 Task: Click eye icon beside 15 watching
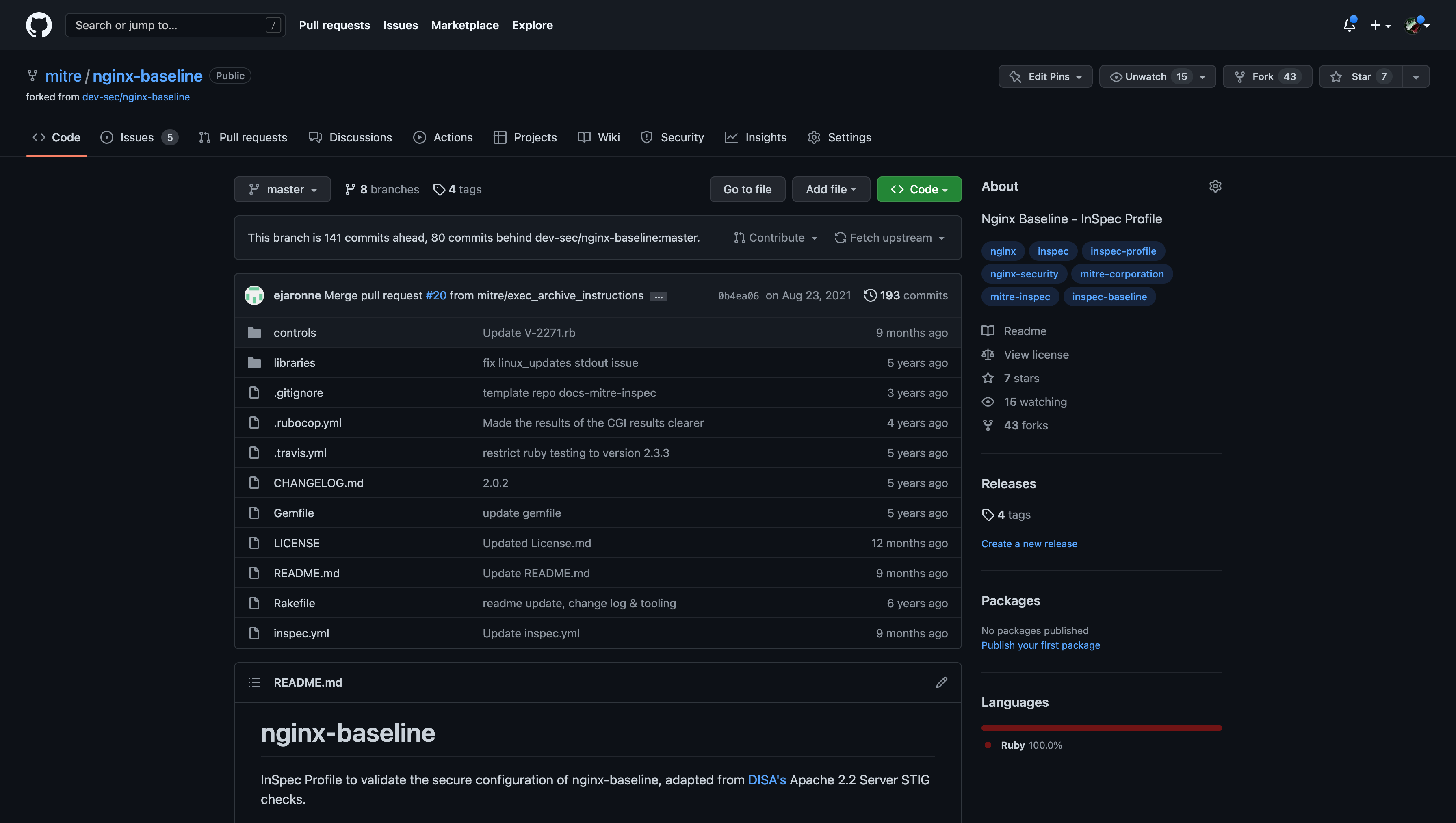pos(988,402)
